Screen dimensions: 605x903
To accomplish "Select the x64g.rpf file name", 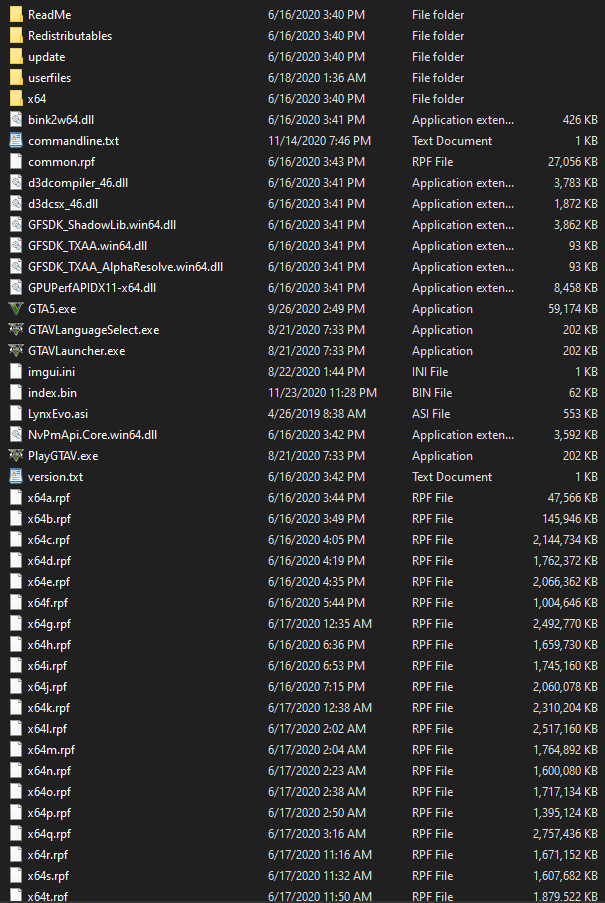I will [x=50, y=624].
